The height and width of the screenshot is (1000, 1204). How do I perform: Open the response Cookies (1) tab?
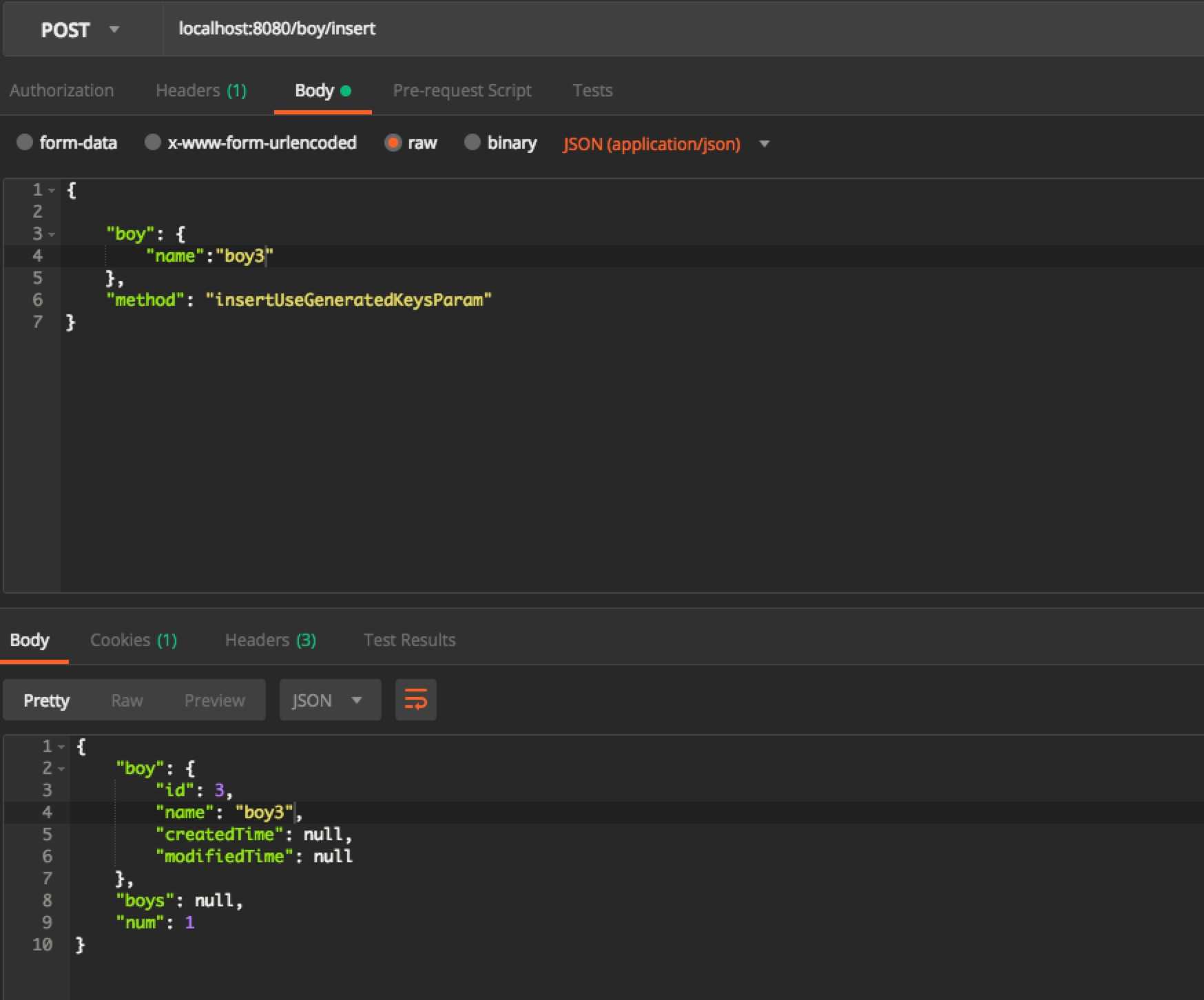pos(134,640)
